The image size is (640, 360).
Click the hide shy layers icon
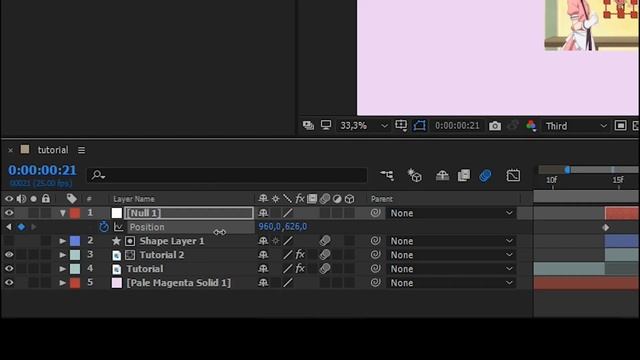pos(442,176)
